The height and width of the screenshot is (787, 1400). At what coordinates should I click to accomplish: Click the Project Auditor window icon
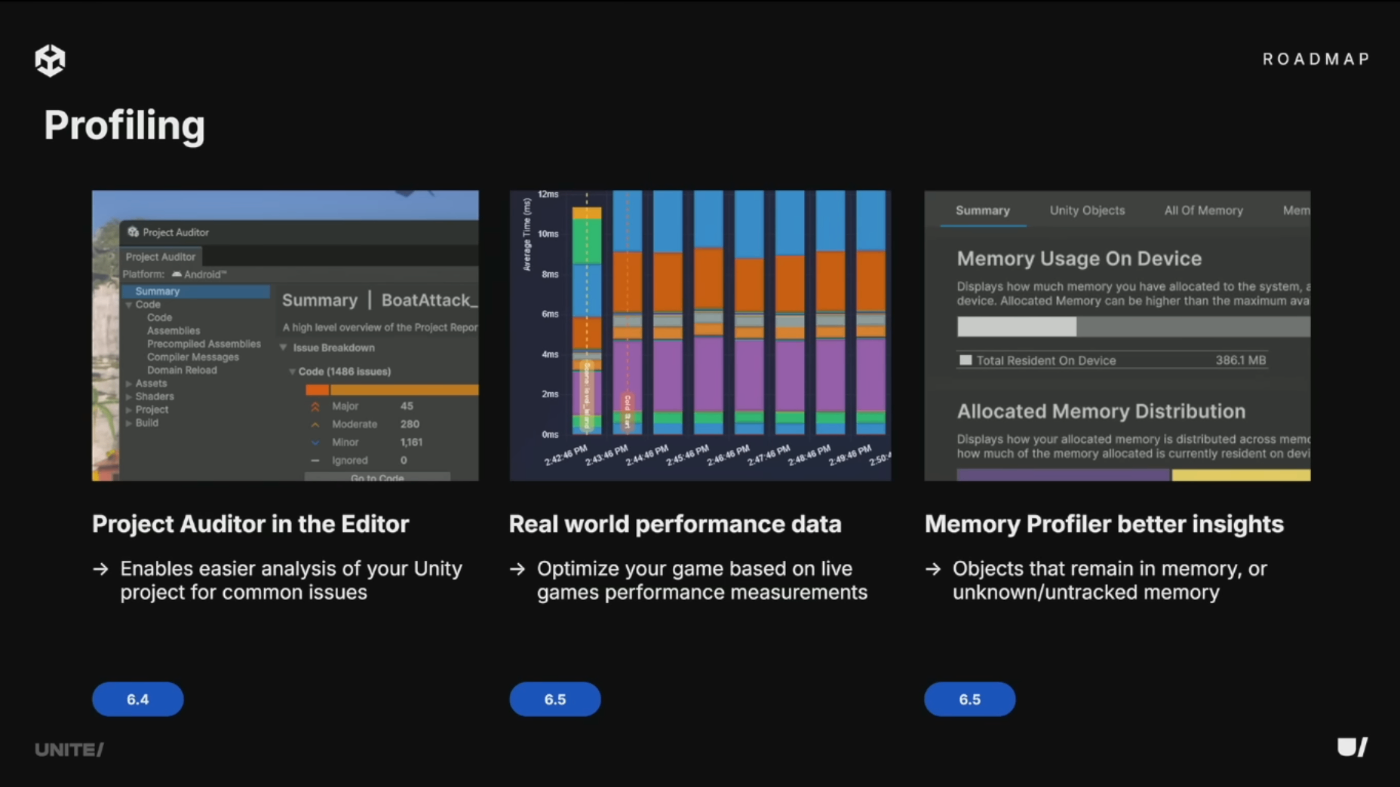(x=133, y=232)
